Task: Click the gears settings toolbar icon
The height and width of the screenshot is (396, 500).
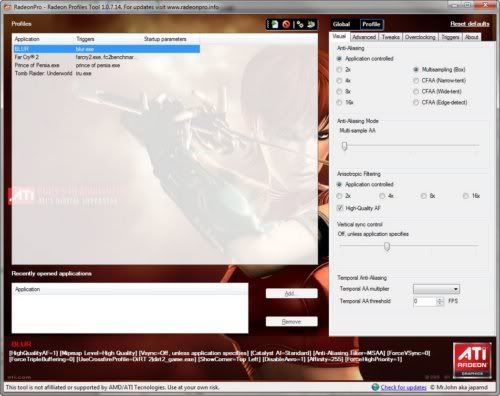Action: [300, 24]
